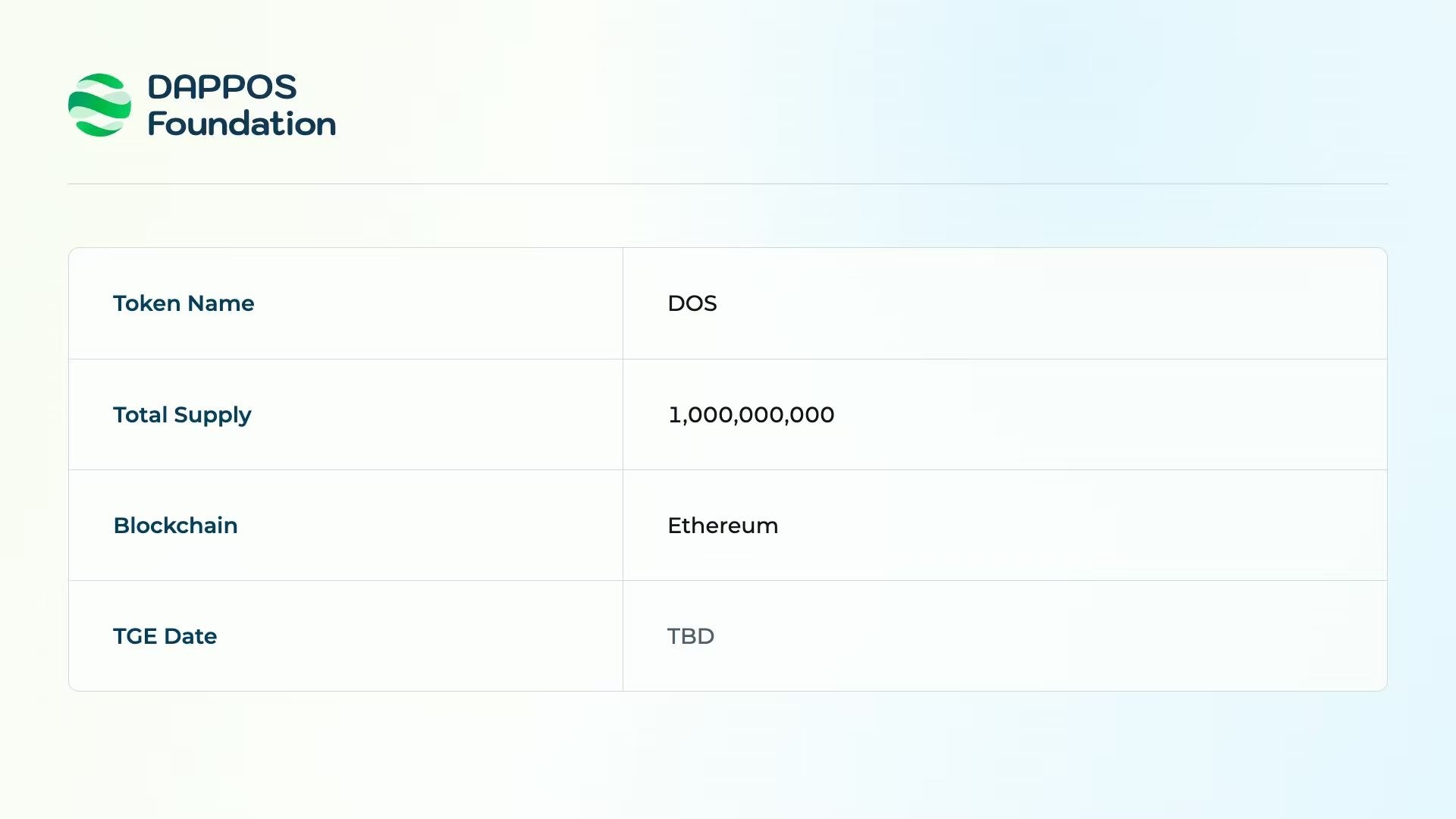Click the 1,000,000,000 supply value
The height and width of the screenshot is (819, 1456).
point(751,415)
